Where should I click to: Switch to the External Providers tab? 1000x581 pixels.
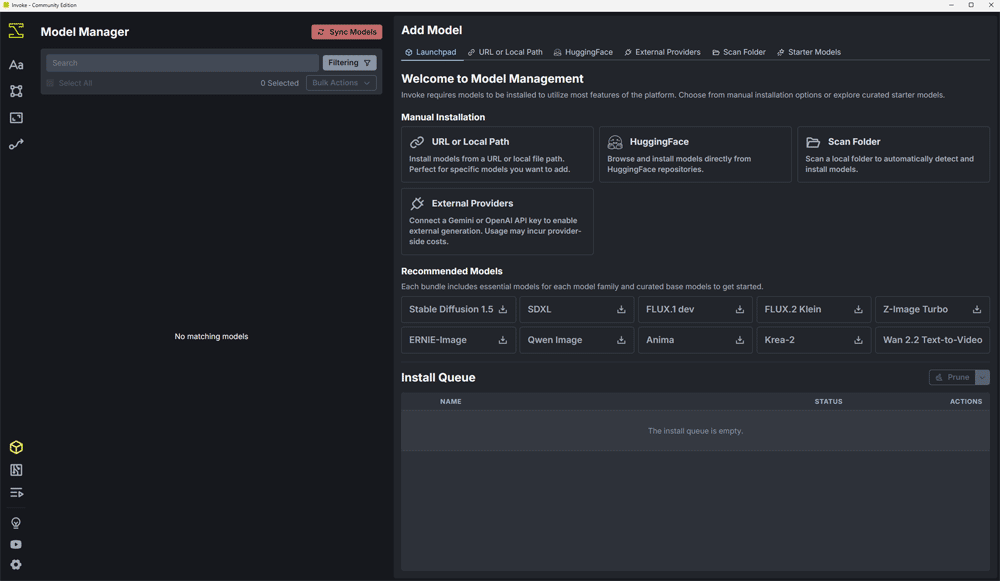click(x=662, y=52)
